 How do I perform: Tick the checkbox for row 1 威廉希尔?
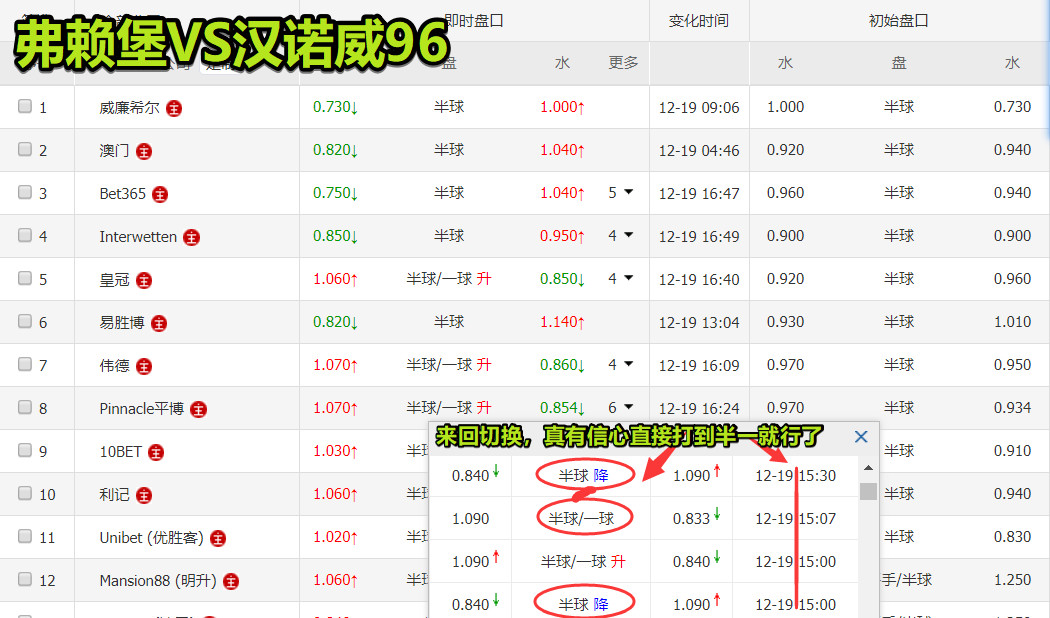pos(25,107)
